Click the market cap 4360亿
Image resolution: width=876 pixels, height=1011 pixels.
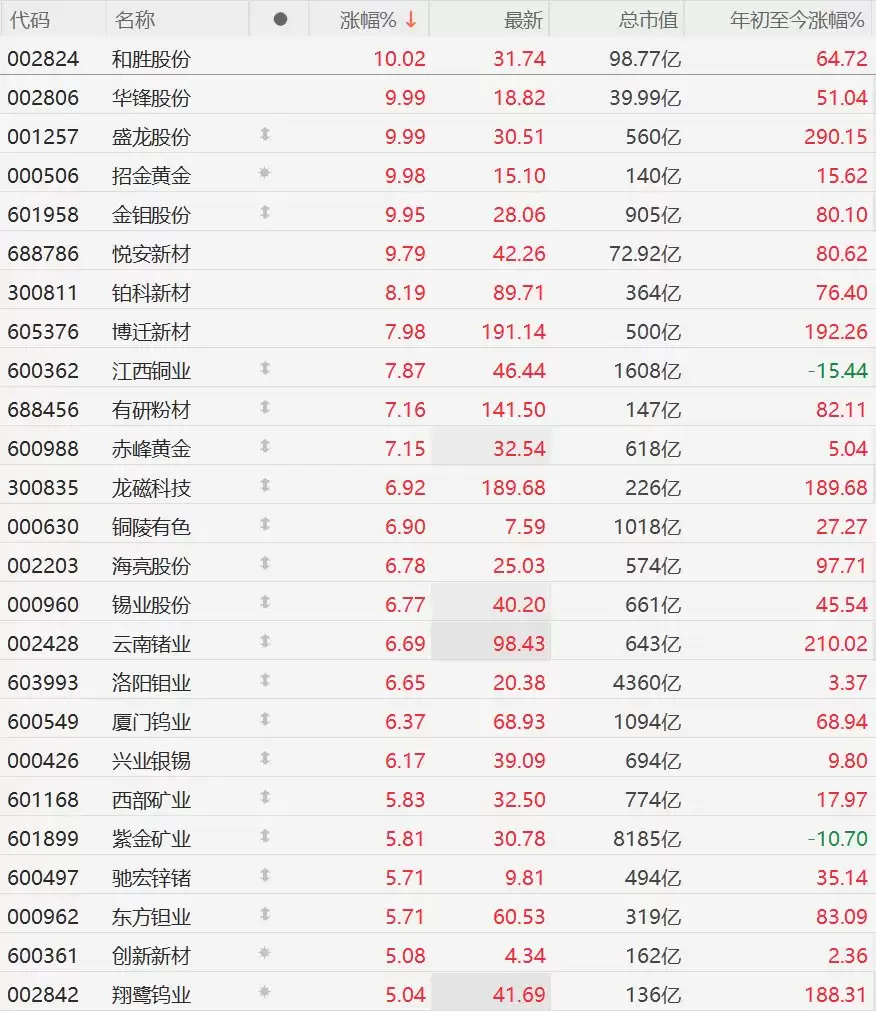click(x=647, y=683)
